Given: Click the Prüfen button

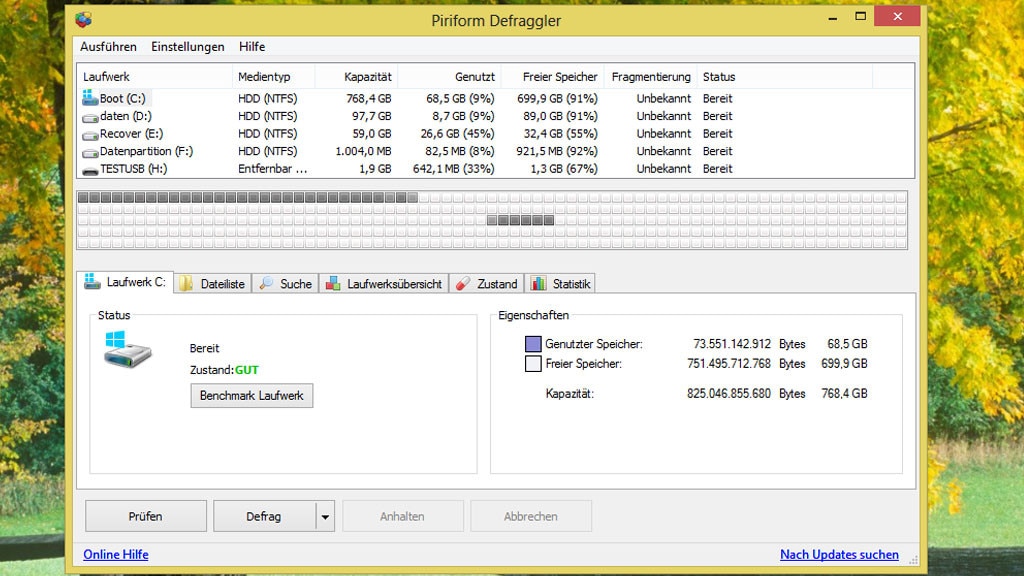Looking at the screenshot, I should pyautogui.click(x=145, y=516).
